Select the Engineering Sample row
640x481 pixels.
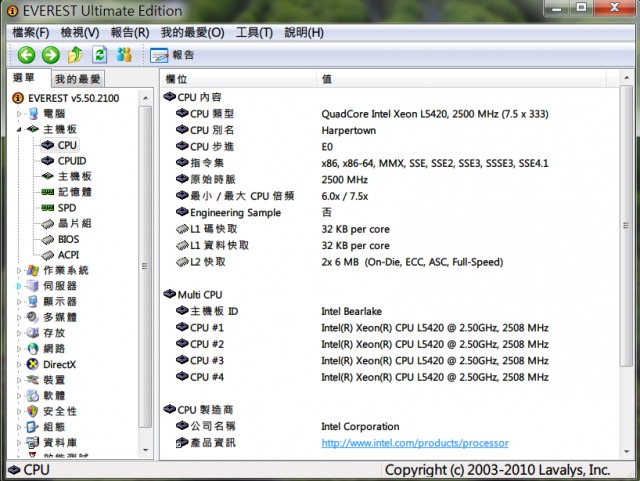(x=389, y=213)
